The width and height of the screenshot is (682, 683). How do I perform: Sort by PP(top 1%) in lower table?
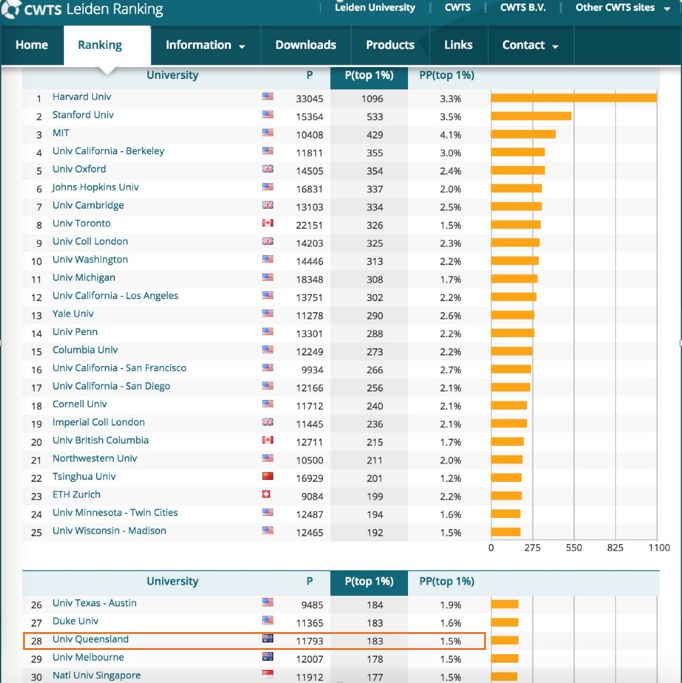pos(446,582)
